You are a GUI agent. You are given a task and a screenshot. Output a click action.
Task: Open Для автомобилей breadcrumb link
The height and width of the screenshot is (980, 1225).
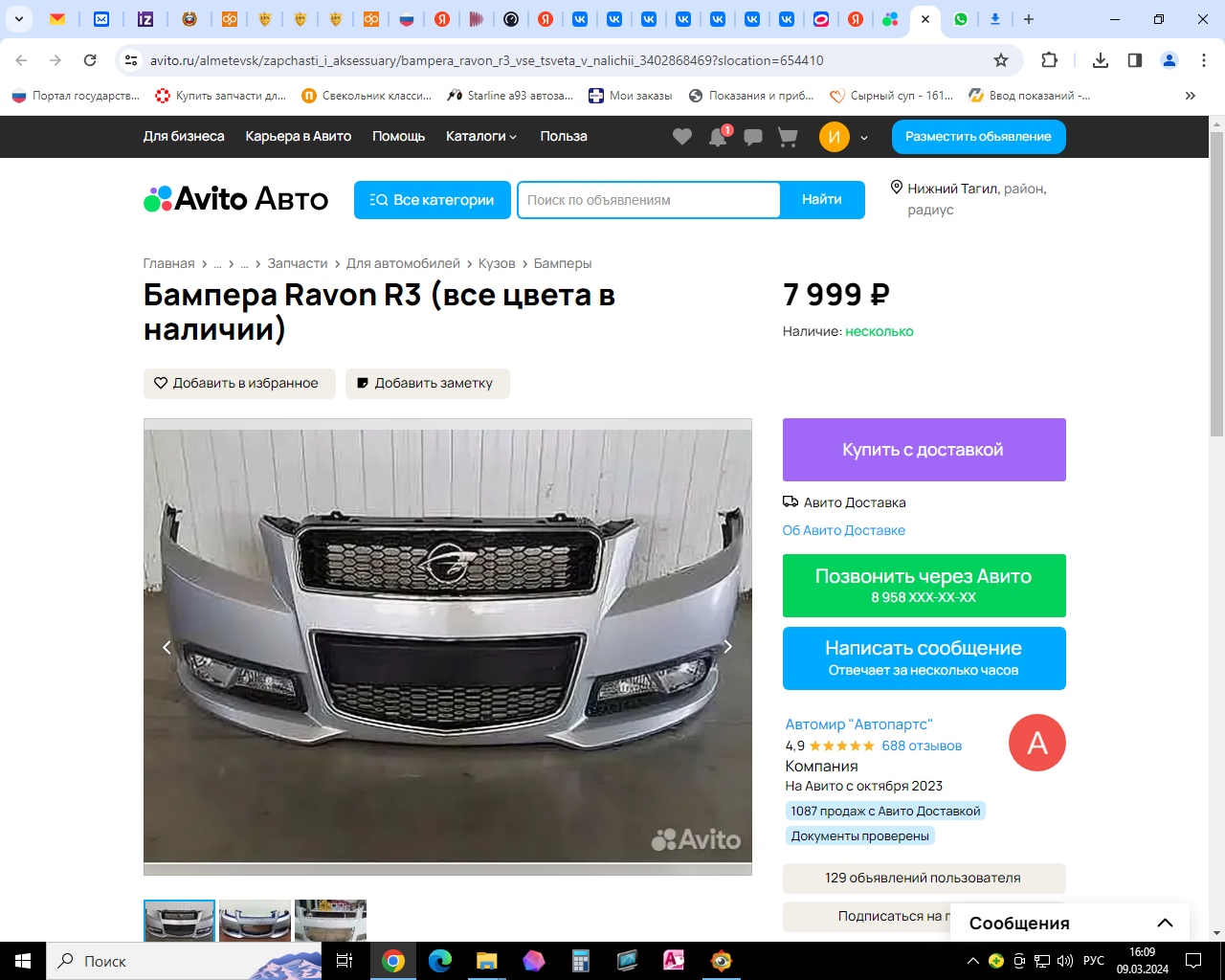403,263
